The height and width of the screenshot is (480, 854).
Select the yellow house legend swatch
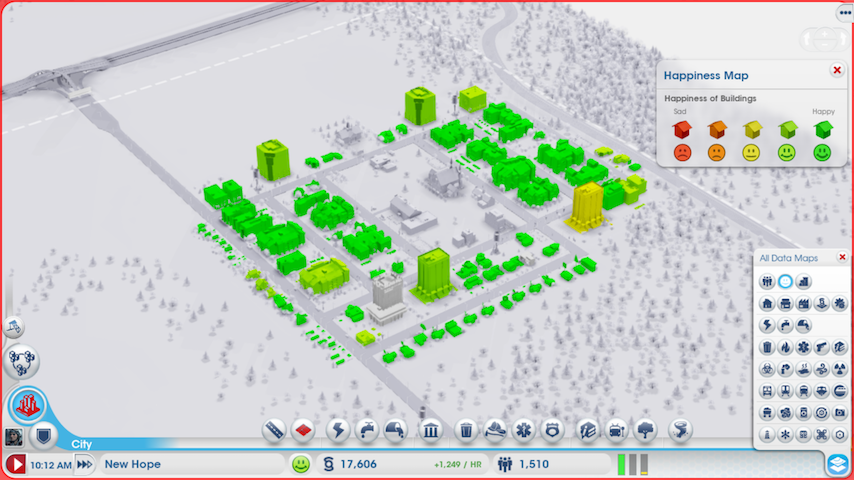752,130
